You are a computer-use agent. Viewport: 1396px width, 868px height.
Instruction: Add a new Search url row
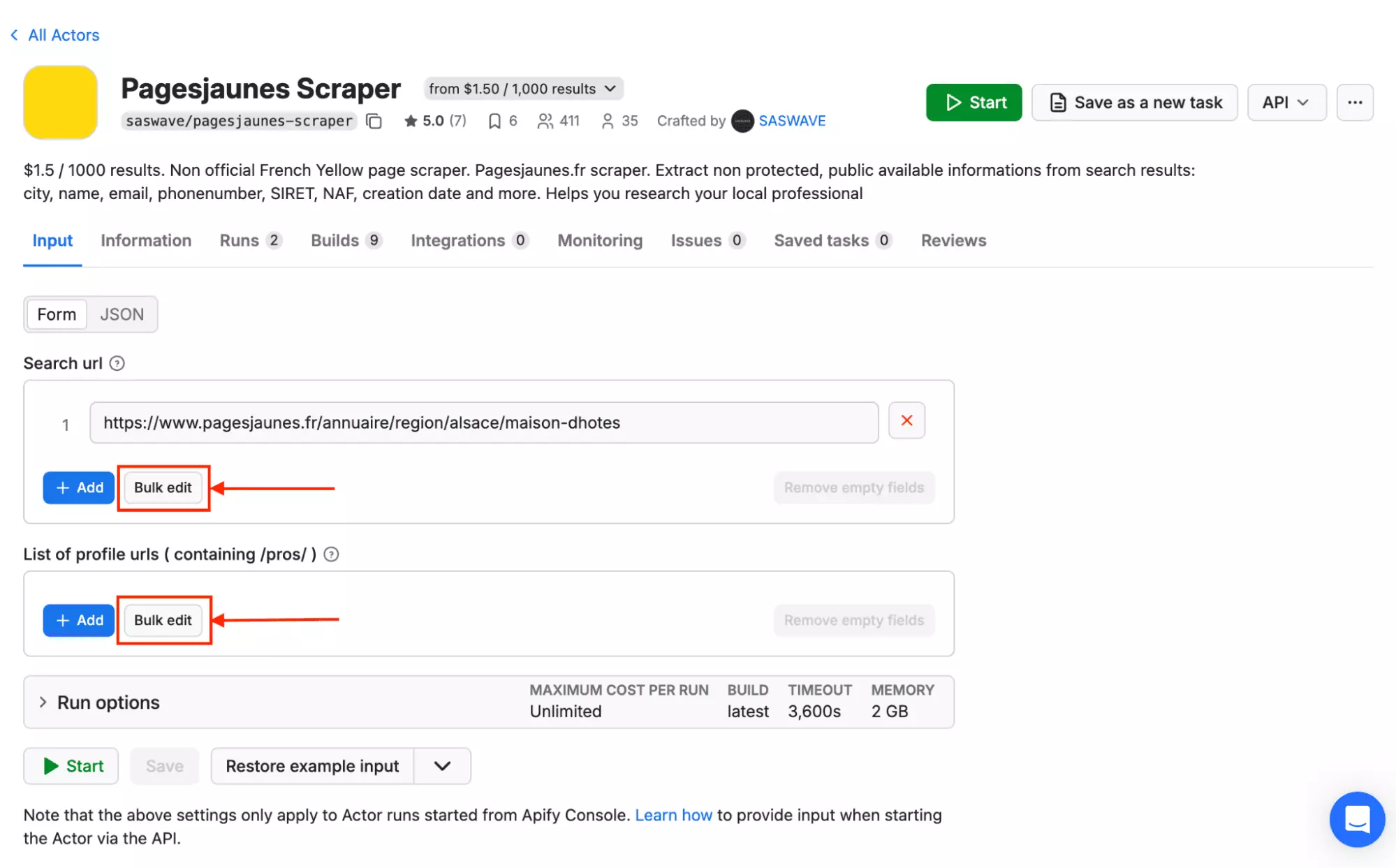(78, 487)
